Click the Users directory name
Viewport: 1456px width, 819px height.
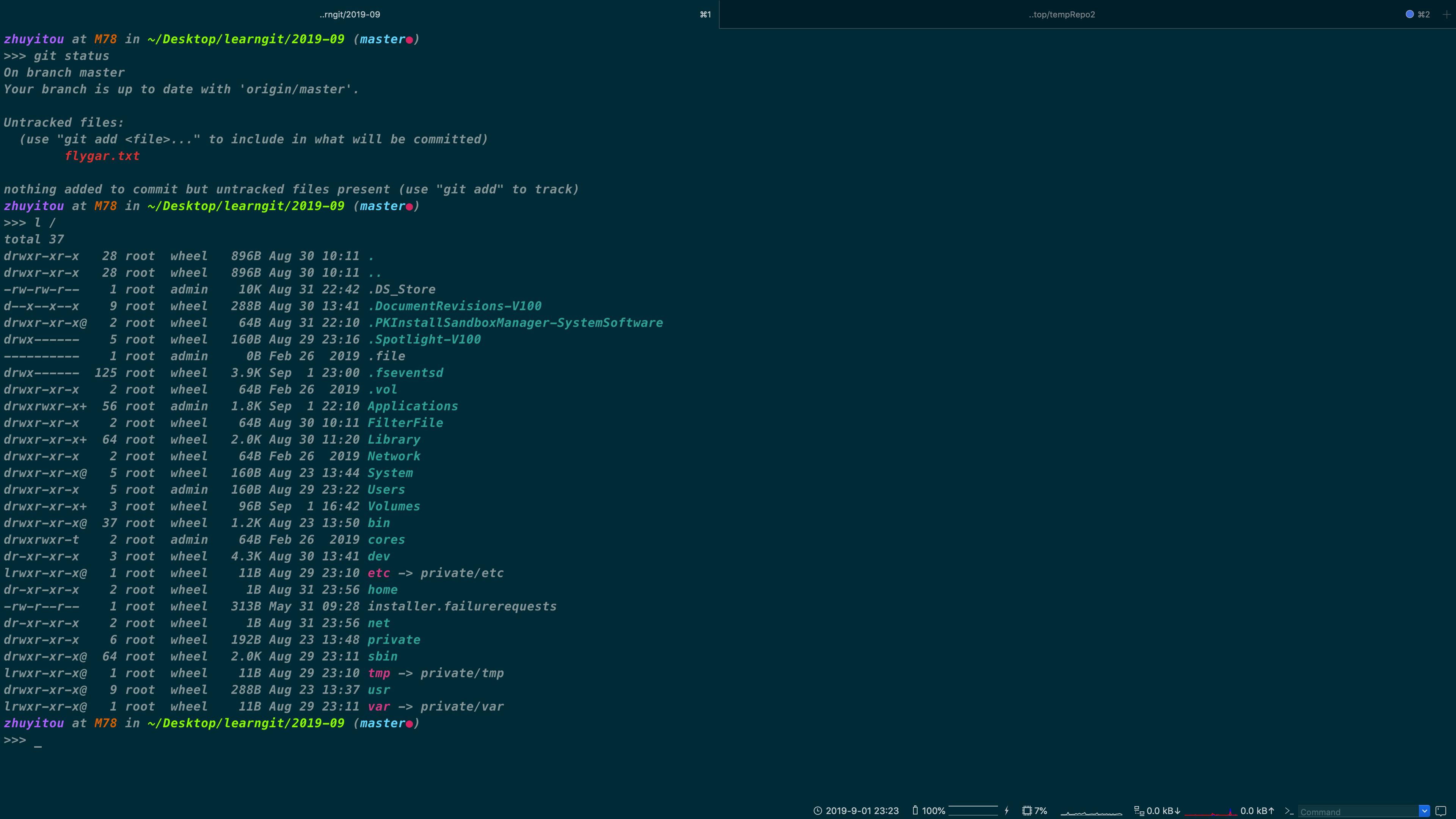(387, 490)
